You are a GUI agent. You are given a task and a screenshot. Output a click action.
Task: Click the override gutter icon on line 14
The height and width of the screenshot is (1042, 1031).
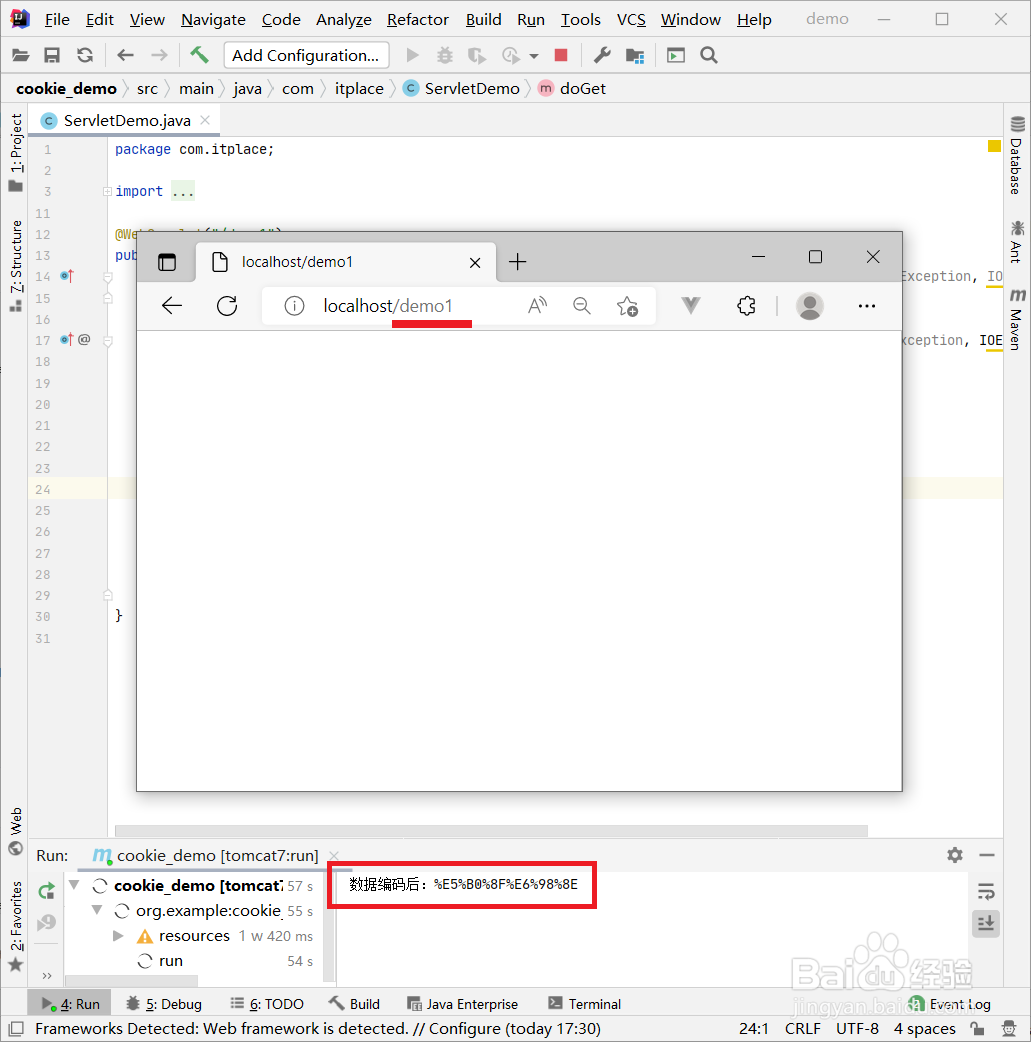67,275
